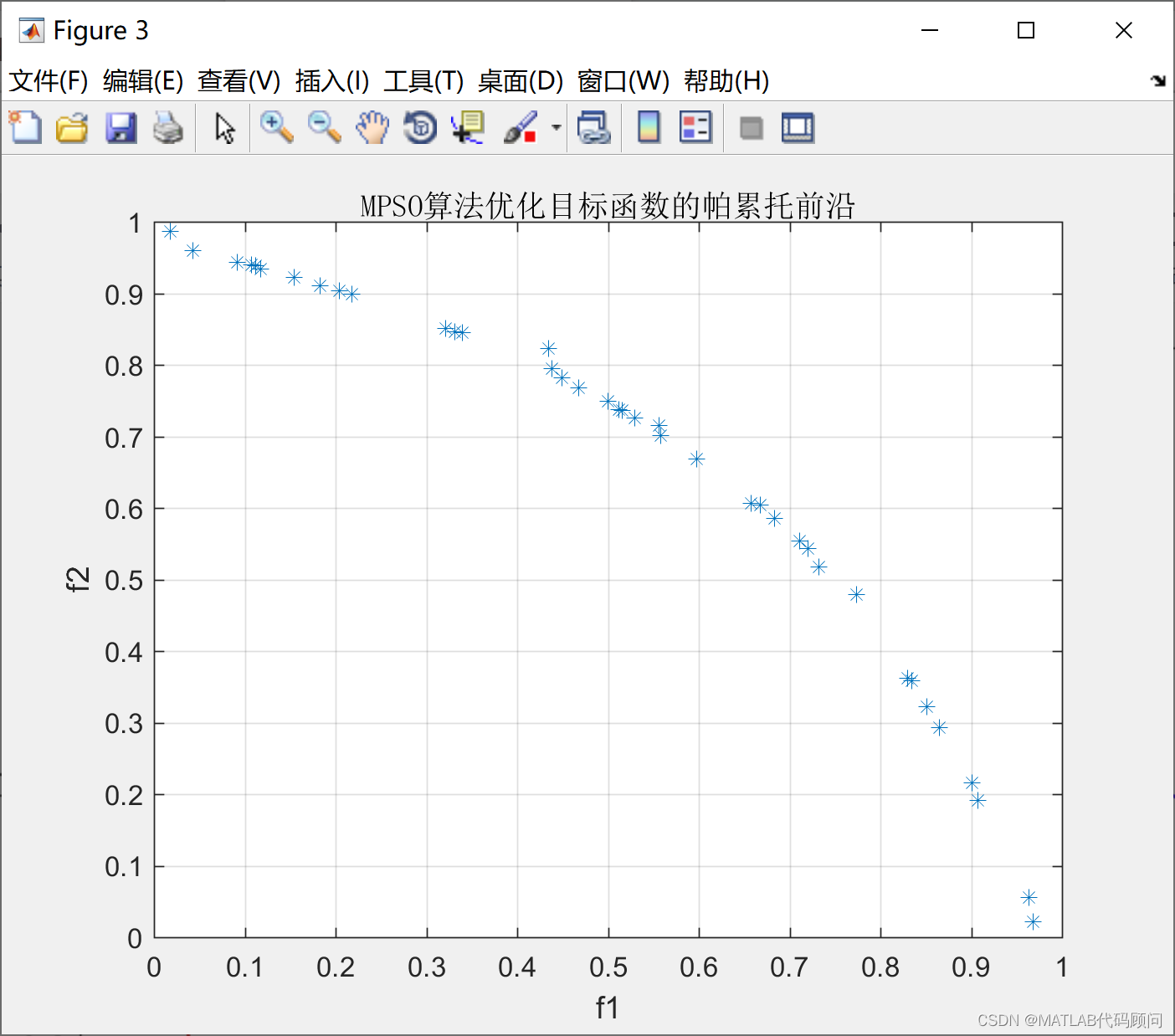The width and height of the screenshot is (1175, 1036).
Task: Choose the Brush data tool
Action: 521,128
